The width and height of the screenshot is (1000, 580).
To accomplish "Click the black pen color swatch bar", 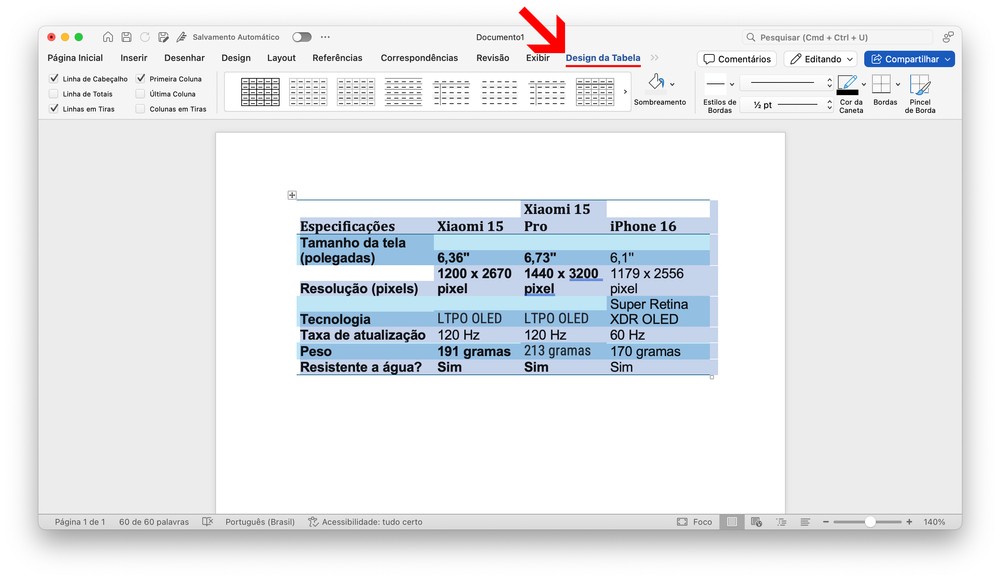I will pos(848,93).
